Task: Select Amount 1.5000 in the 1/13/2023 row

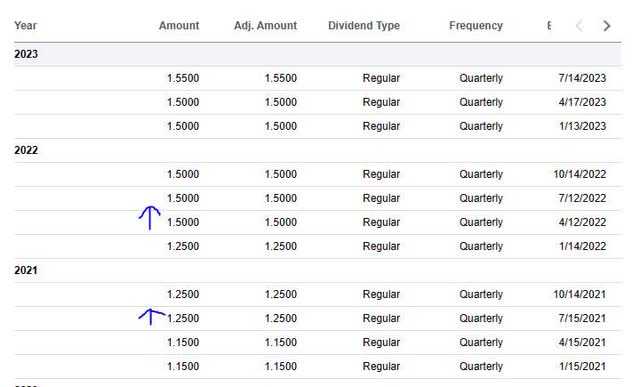Action: click(183, 126)
